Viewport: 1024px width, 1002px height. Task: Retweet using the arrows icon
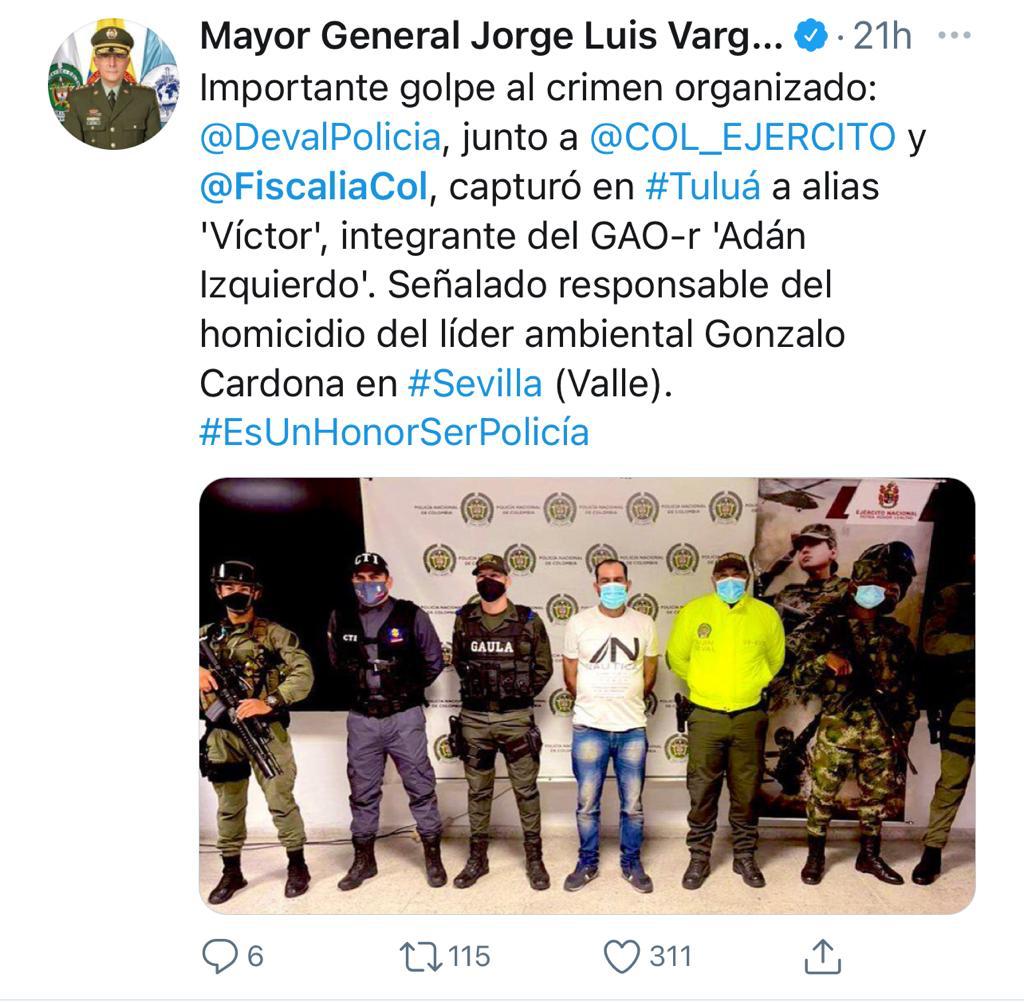tap(421, 957)
